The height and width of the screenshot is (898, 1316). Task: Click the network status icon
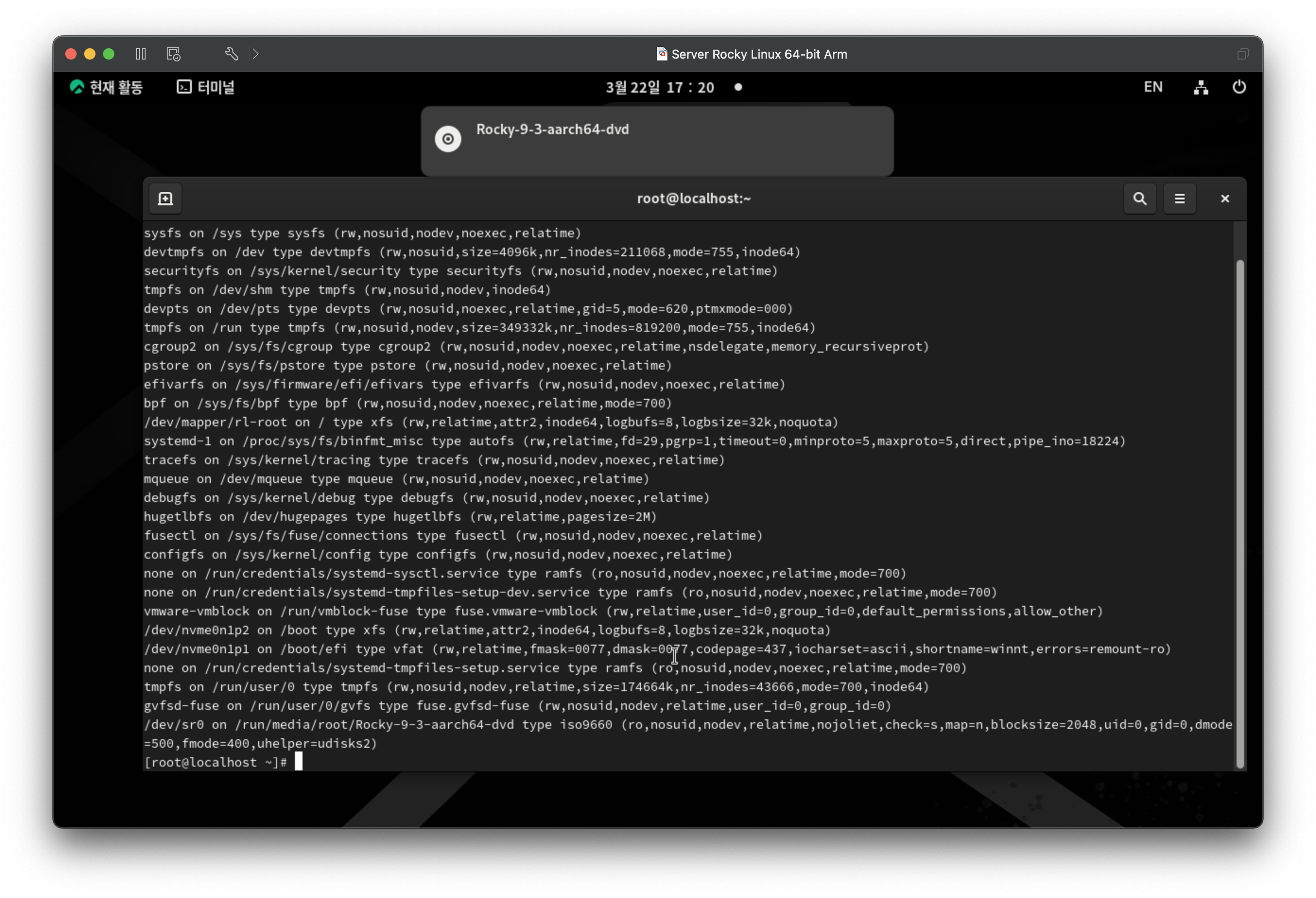click(1201, 87)
